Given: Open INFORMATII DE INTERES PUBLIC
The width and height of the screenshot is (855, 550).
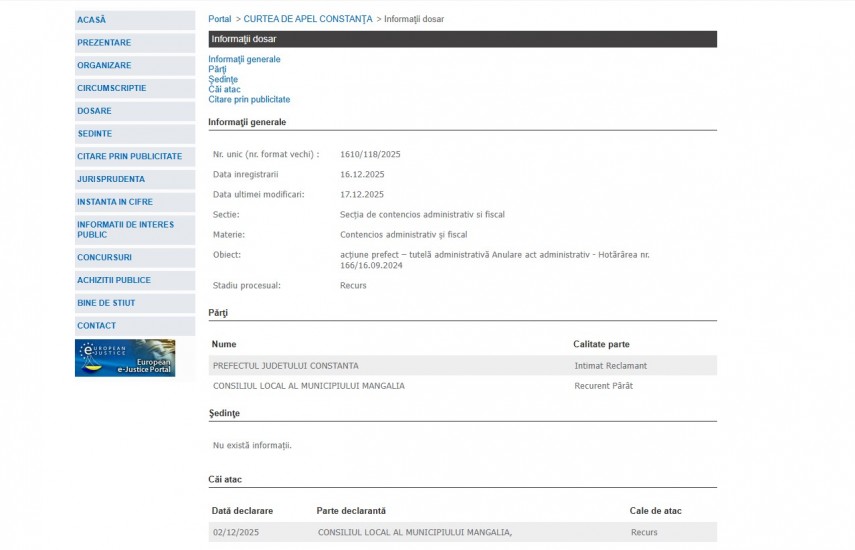Looking at the screenshot, I should [125, 230].
